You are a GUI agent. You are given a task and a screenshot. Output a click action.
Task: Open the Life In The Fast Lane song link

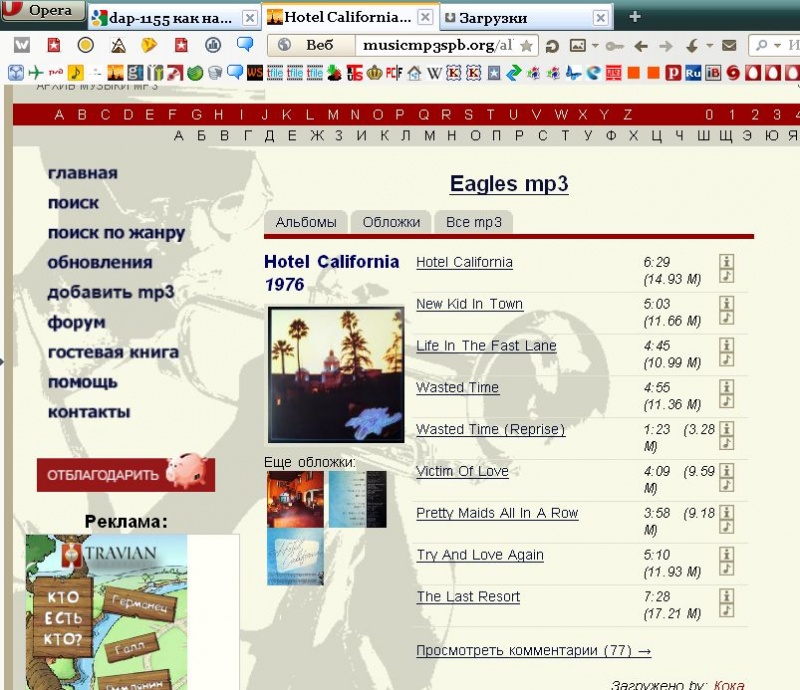point(486,346)
